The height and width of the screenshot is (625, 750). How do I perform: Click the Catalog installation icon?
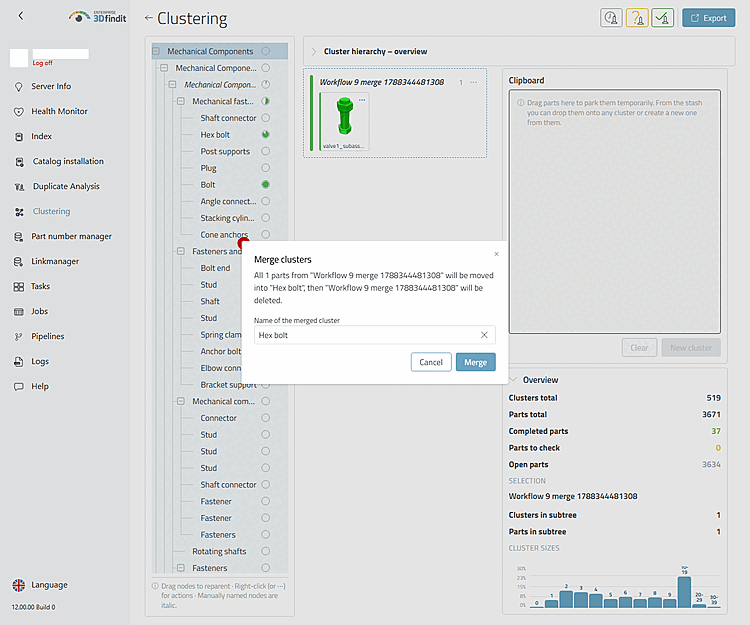pyautogui.click(x=19, y=162)
